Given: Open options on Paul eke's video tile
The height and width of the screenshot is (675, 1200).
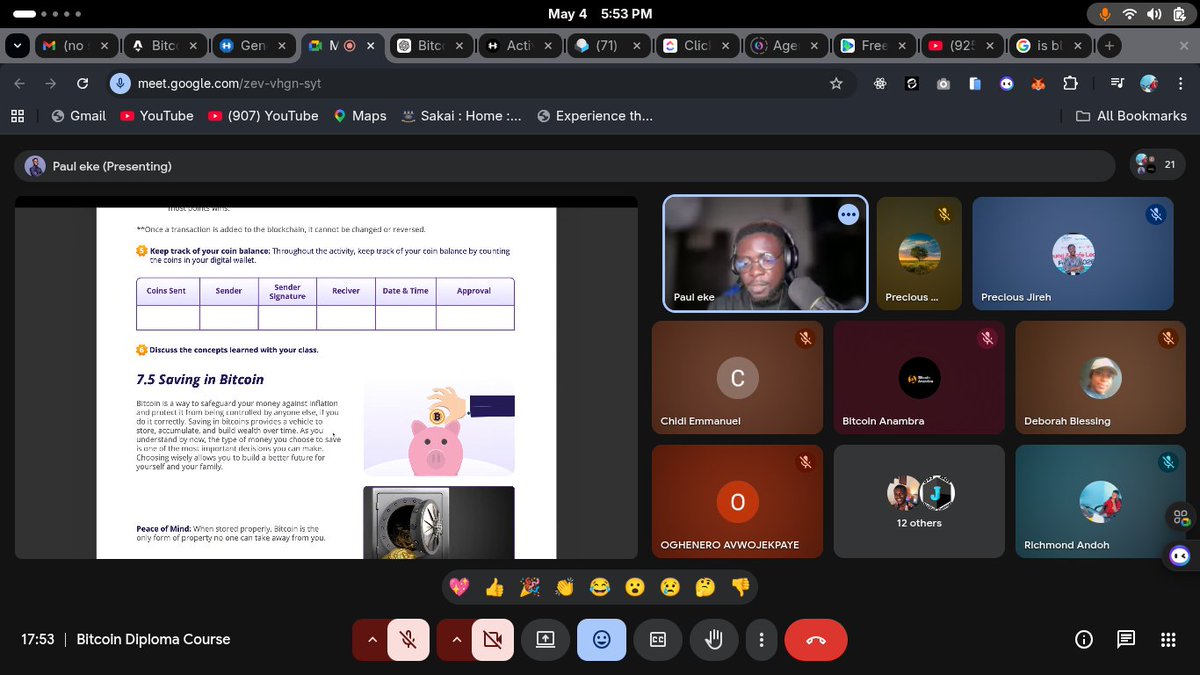Looking at the screenshot, I should point(848,215).
